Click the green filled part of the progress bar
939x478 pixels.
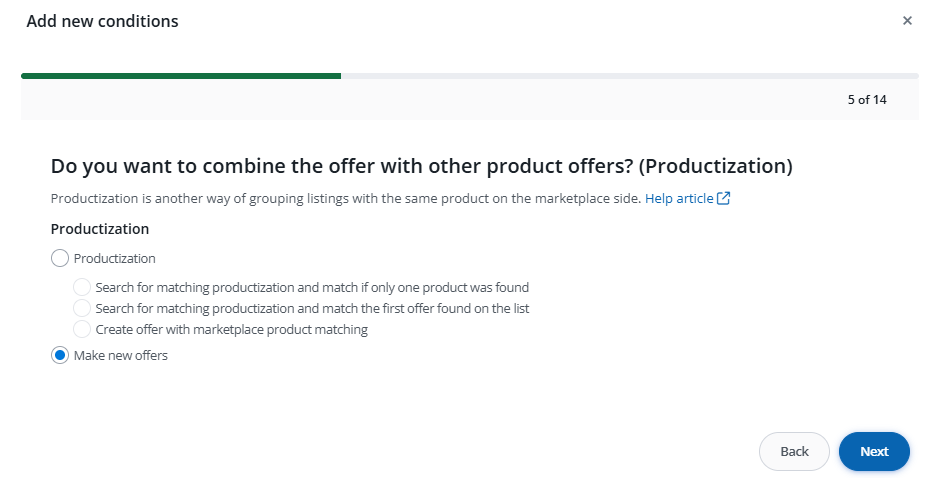coord(180,75)
